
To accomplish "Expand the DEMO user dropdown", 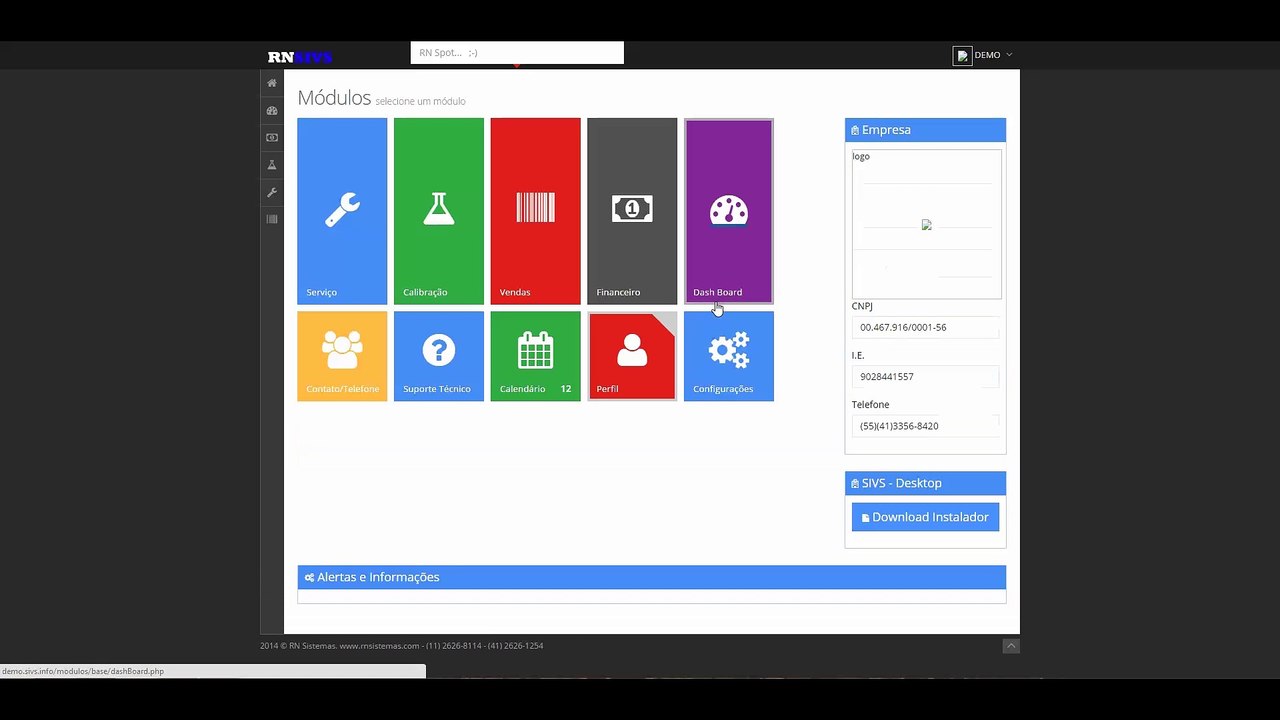I will click(x=983, y=55).
